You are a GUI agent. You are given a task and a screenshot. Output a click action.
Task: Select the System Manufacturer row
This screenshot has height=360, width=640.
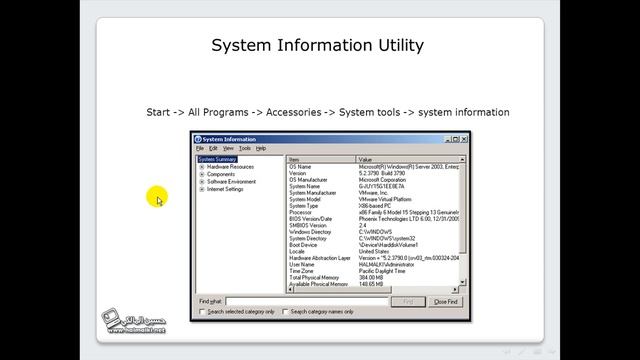373,193
